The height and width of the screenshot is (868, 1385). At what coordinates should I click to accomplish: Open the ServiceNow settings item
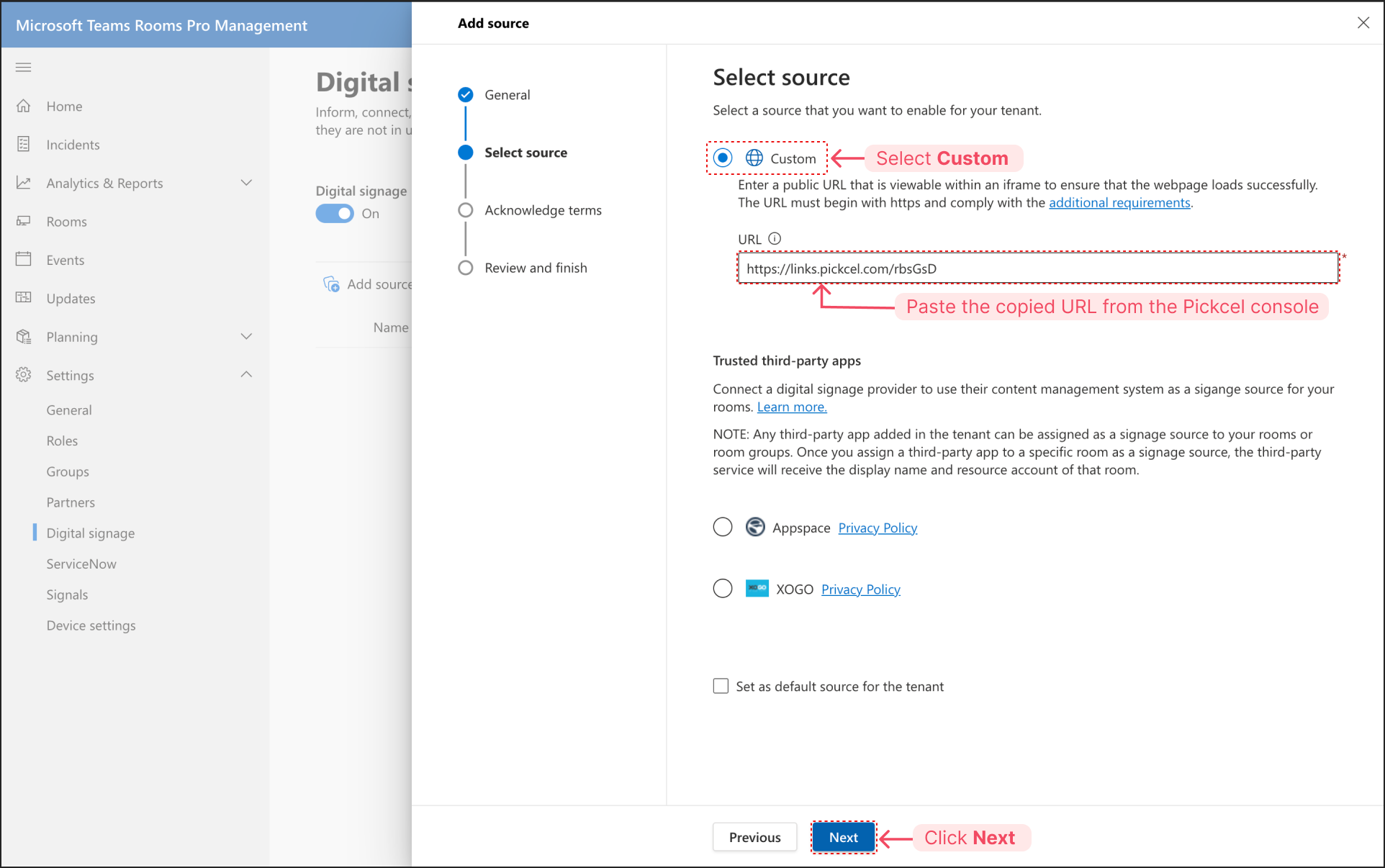81,564
